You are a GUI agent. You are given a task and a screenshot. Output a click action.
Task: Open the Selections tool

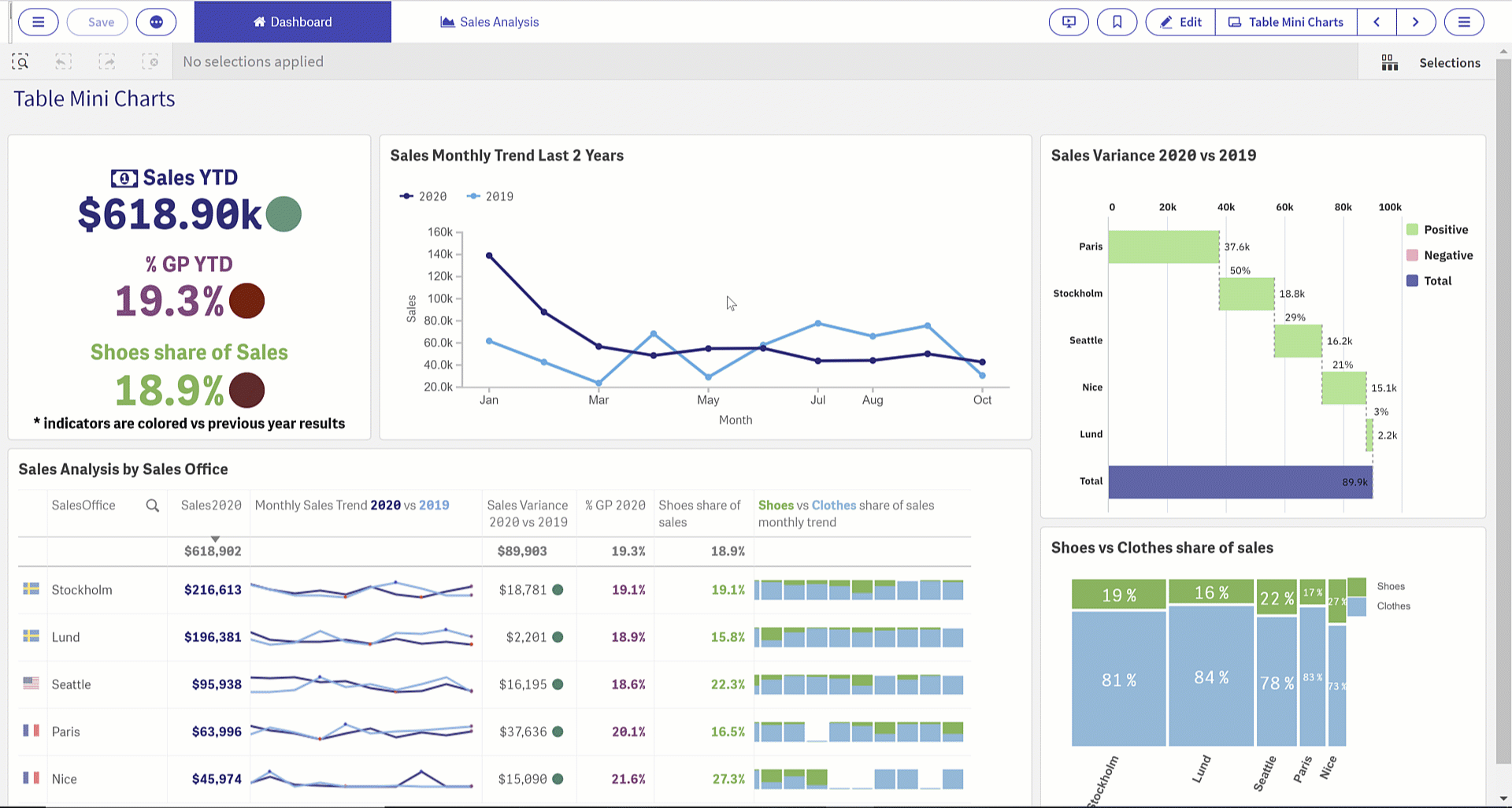pyautogui.click(x=1449, y=63)
